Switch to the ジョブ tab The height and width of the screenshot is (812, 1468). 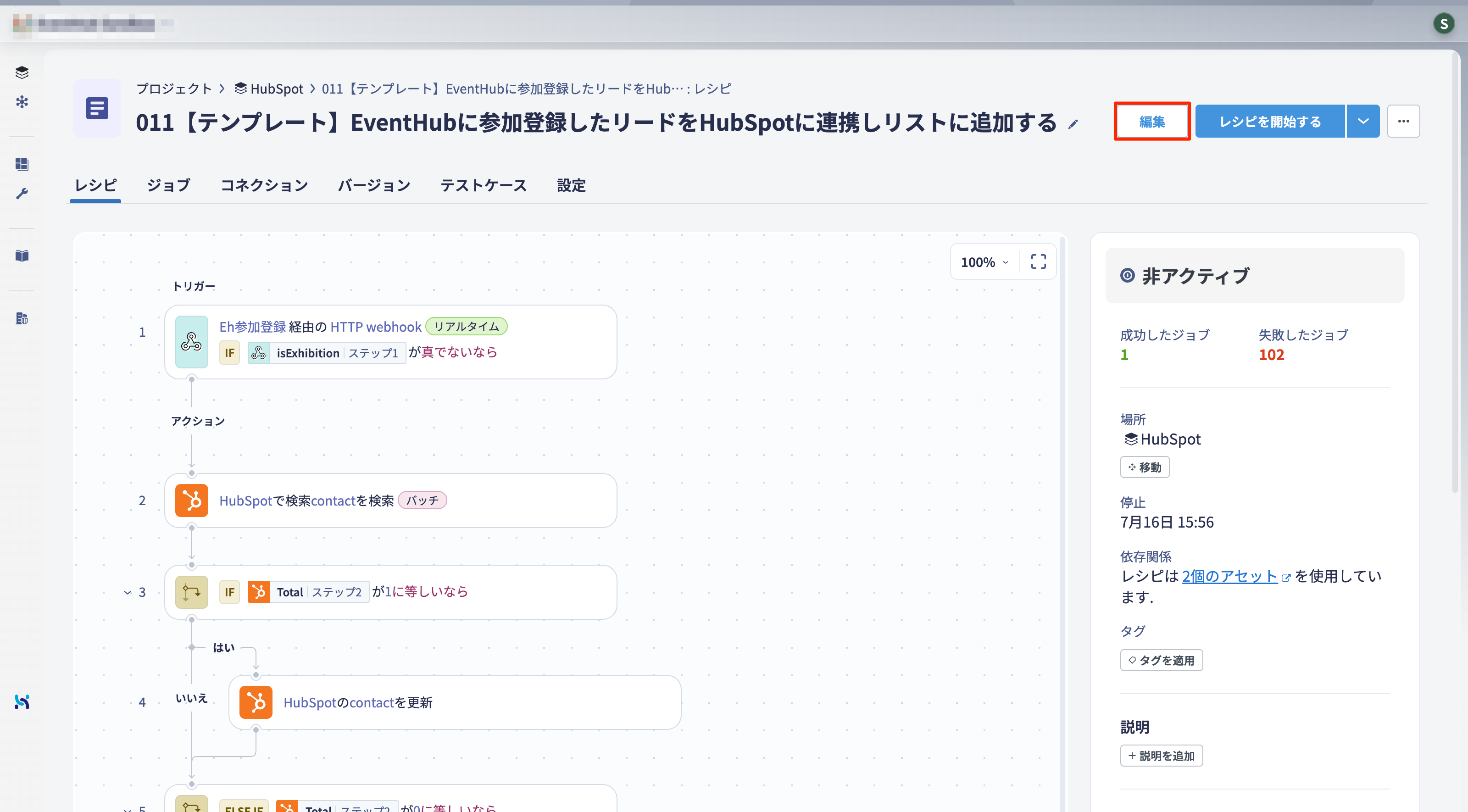[x=169, y=185]
